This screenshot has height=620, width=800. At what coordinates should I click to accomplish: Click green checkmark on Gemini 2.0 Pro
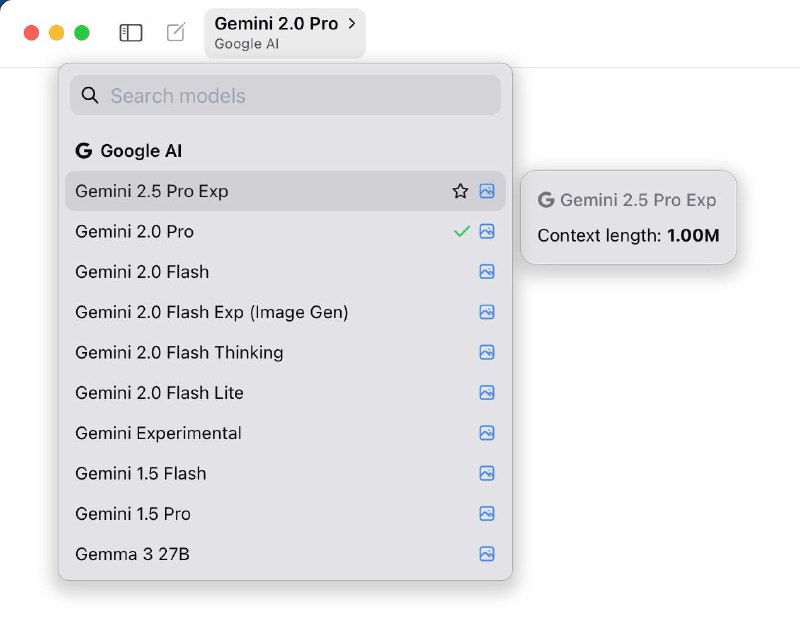(461, 232)
